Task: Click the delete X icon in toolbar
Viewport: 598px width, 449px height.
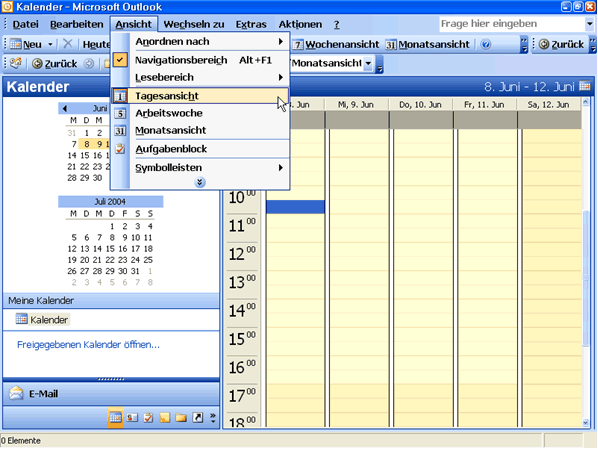Action: click(x=68, y=44)
